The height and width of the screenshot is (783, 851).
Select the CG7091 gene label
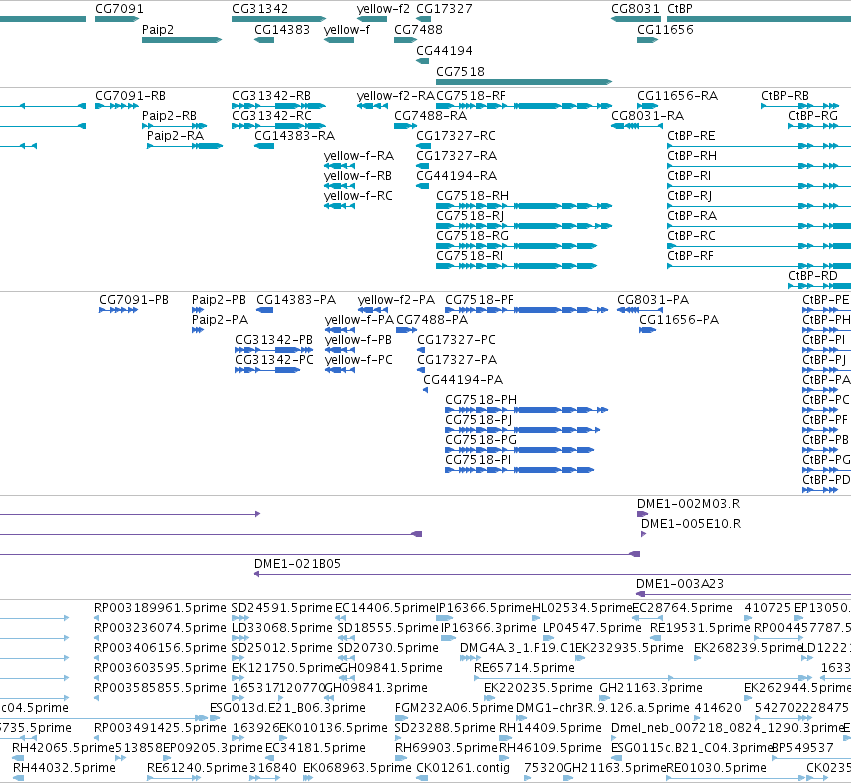[x=119, y=9]
